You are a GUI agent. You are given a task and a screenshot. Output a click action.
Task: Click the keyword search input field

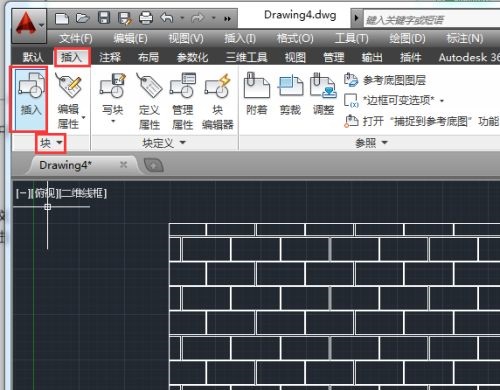[x=432, y=20]
